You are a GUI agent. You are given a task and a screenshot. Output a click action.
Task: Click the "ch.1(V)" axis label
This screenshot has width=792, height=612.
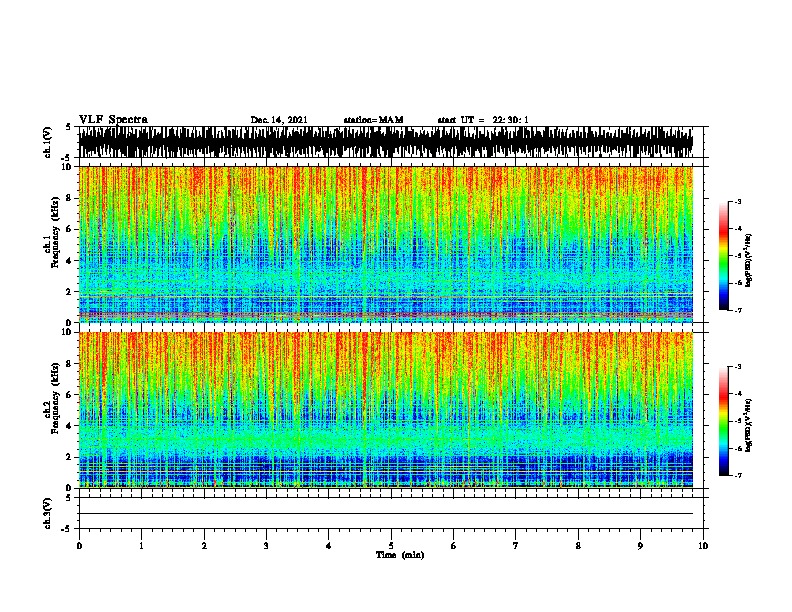click(48, 142)
